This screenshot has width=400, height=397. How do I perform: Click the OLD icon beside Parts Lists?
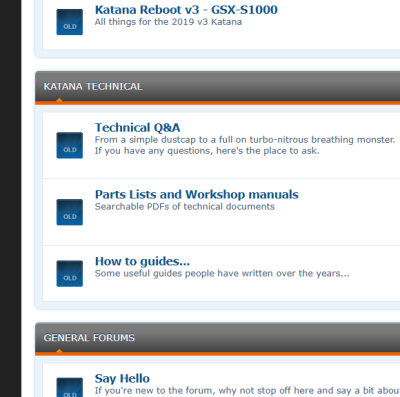(x=70, y=212)
